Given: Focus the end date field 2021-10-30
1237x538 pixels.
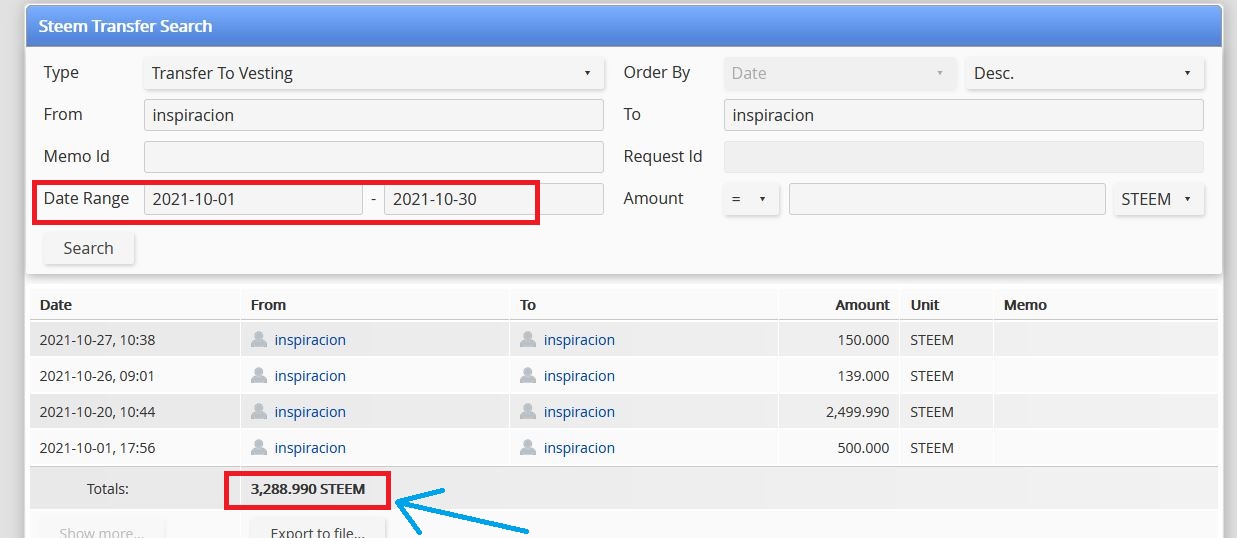Looking at the screenshot, I should (x=494, y=199).
